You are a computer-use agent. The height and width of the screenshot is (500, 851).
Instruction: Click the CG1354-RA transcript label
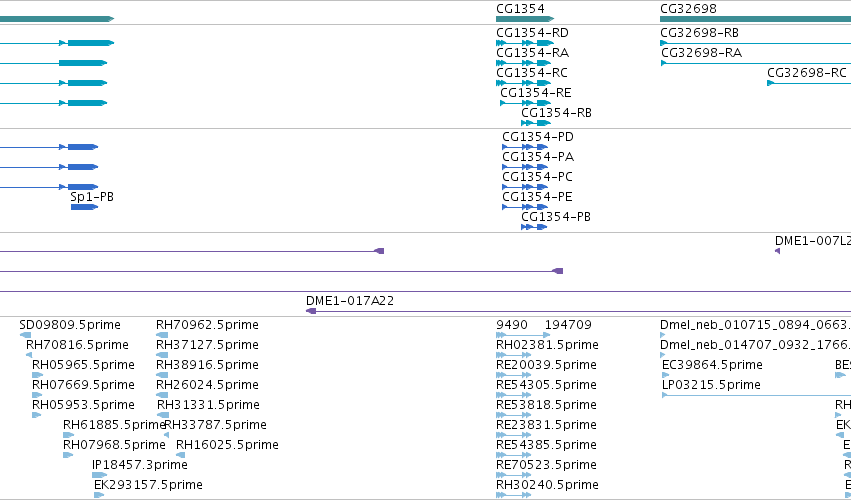[x=532, y=53]
